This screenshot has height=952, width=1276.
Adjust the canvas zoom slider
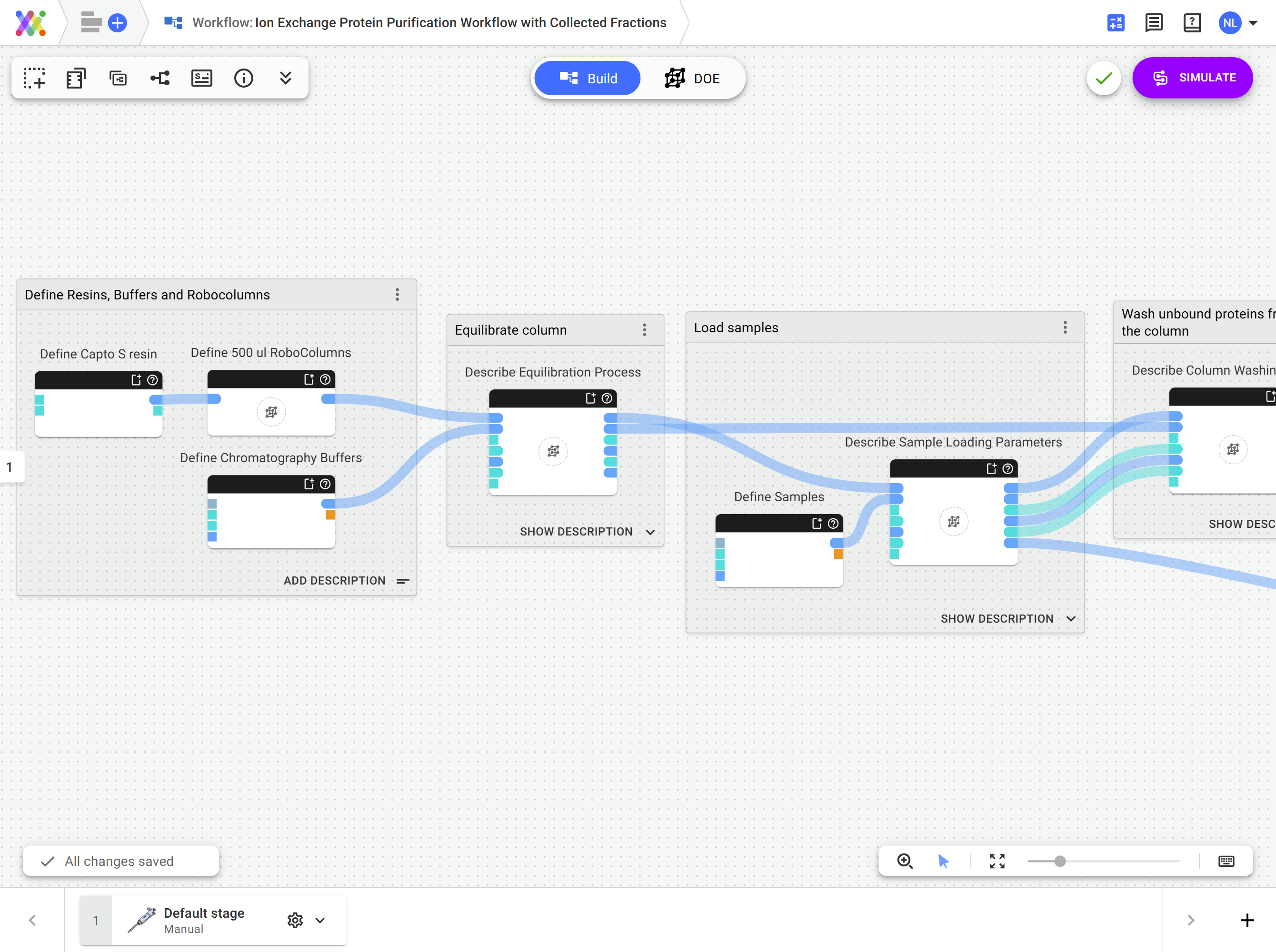point(1059,861)
